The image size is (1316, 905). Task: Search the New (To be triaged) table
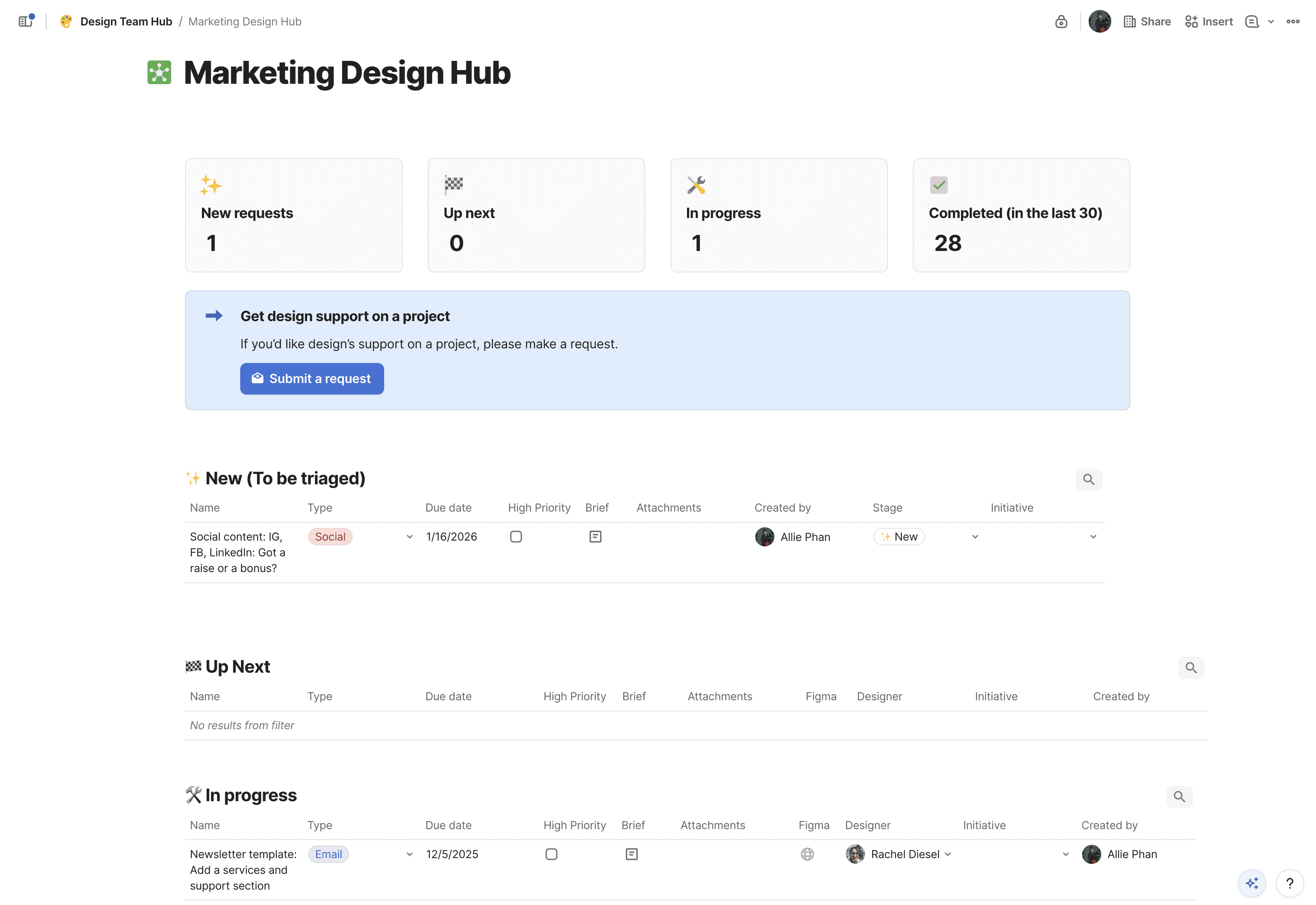[1088, 480]
